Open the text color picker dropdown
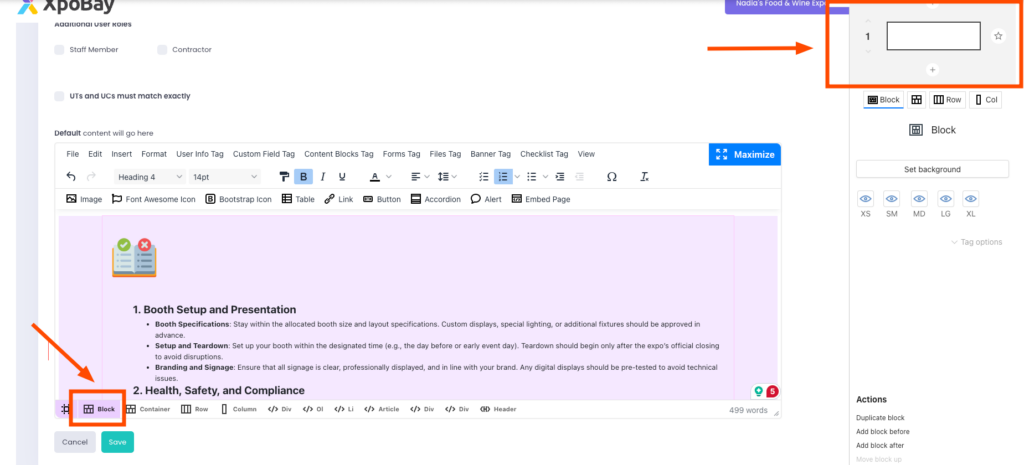Viewport: 1024px width, 465px height. (x=391, y=177)
